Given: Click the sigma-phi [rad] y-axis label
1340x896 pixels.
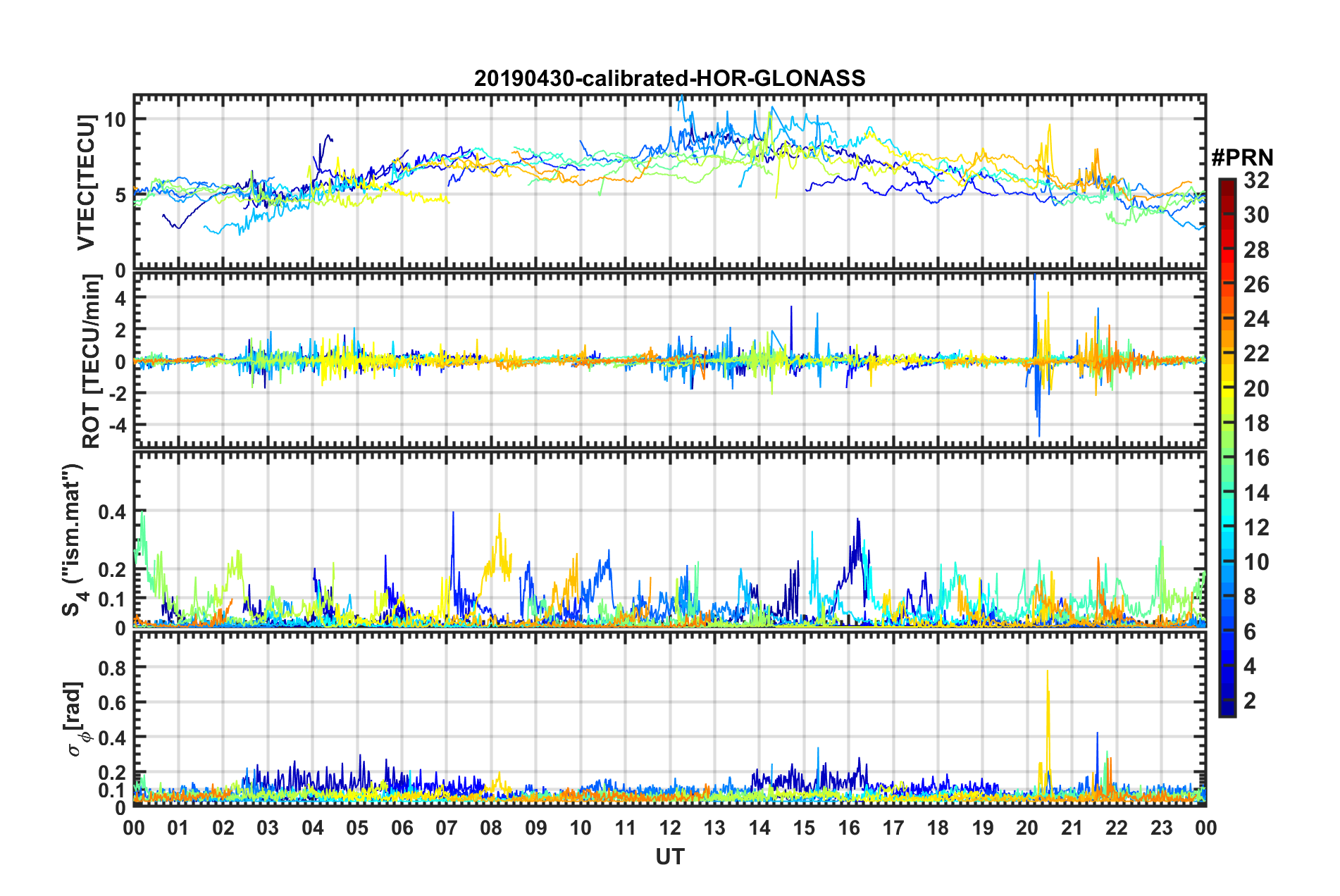Looking at the screenshot, I should pos(76,718).
